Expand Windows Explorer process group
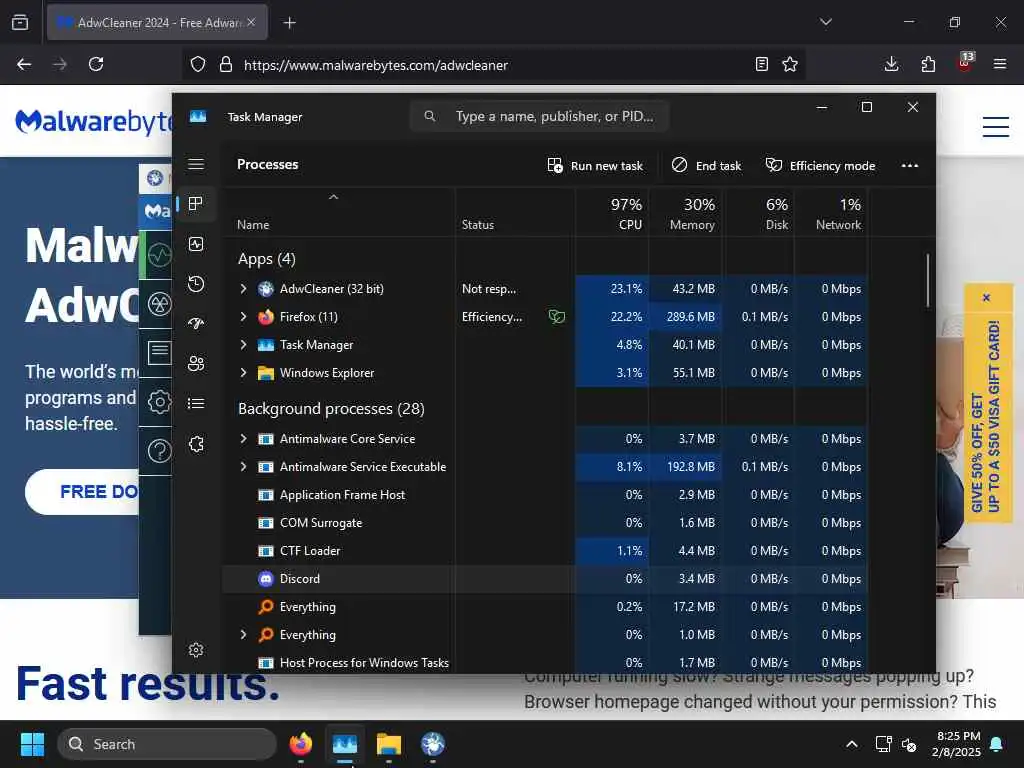 tap(244, 373)
